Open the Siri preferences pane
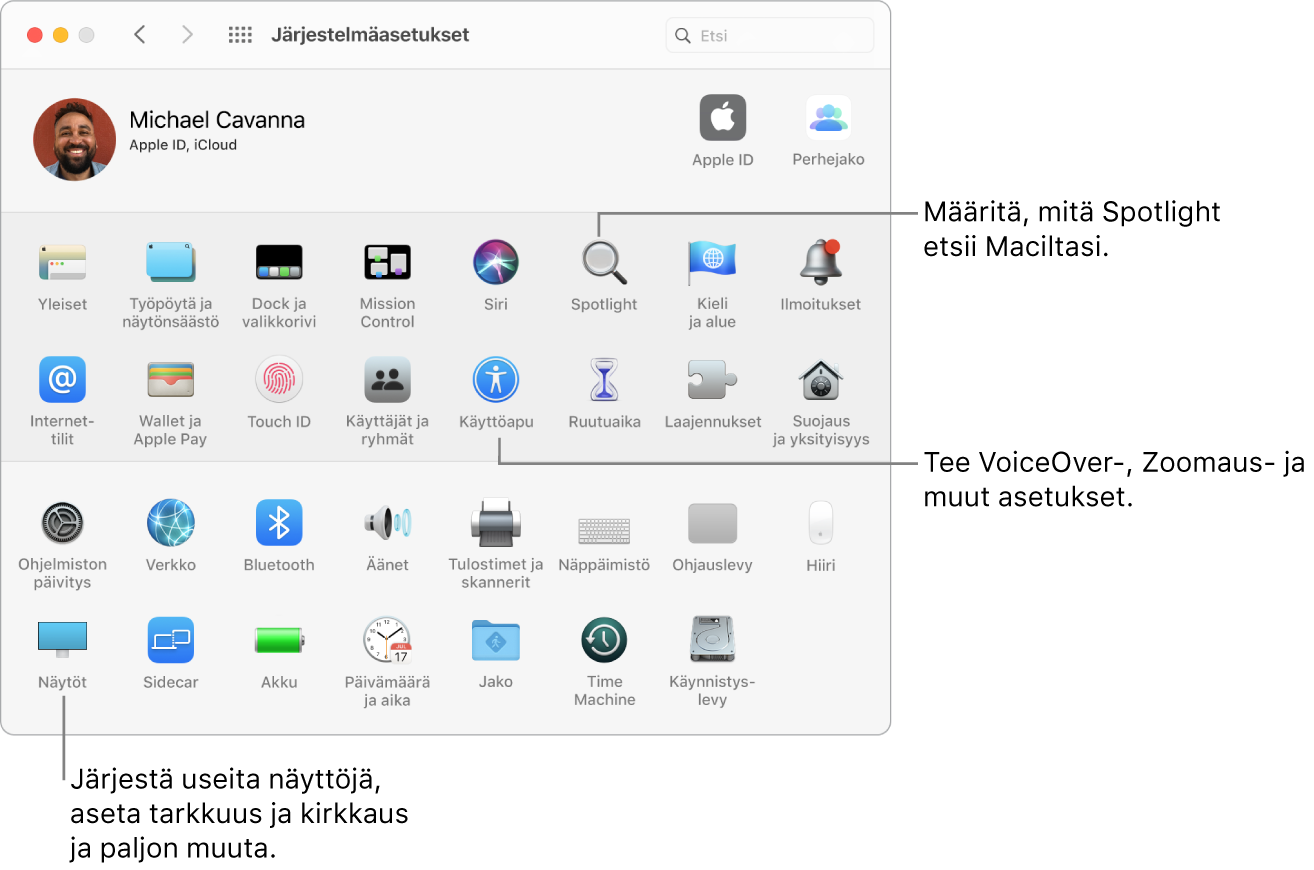1314x870 pixels. [496, 263]
